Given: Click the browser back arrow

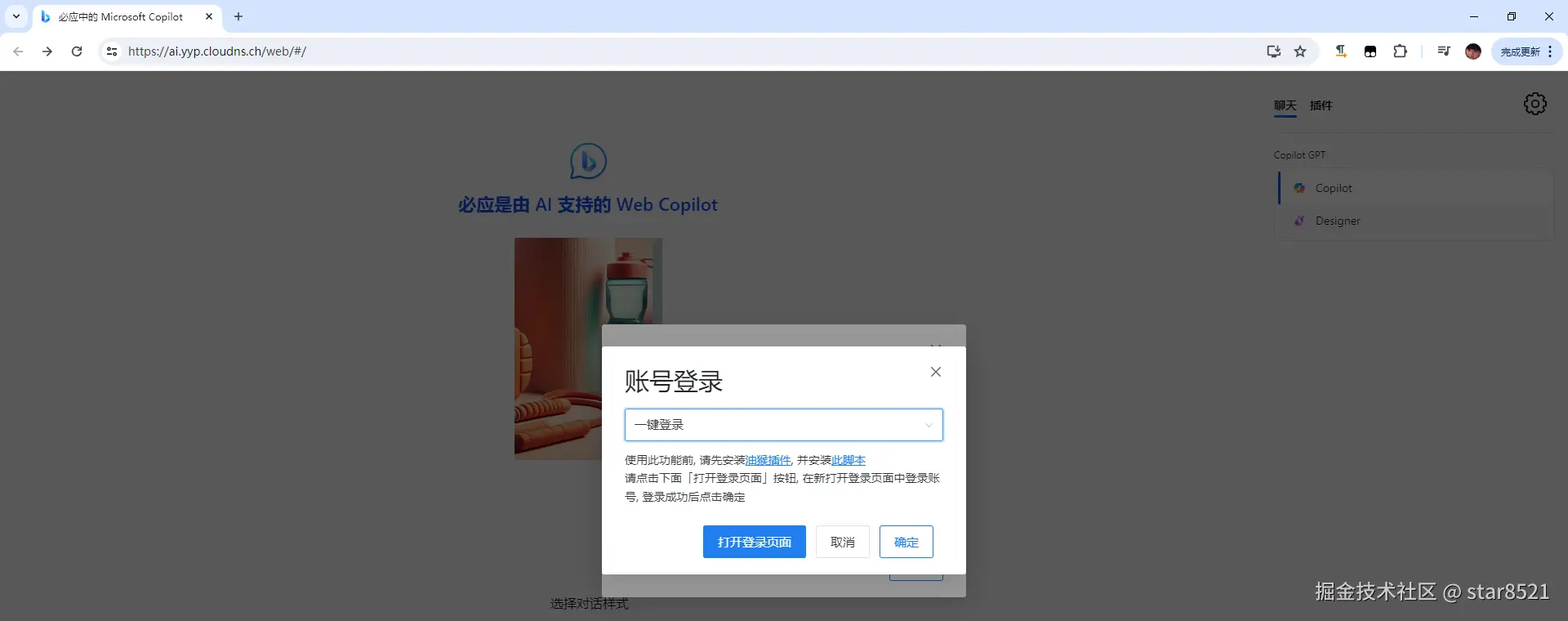Looking at the screenshot, I should pos(18,51).
